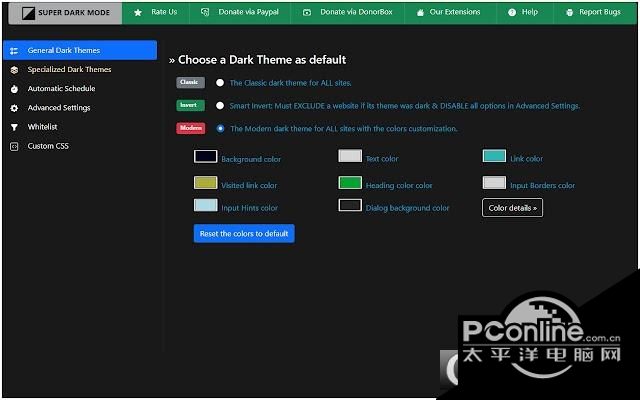The width and height of the screenshot is (640, 400).
Task: Click the 'Input Borders color' label text
Action: point(542,186)
